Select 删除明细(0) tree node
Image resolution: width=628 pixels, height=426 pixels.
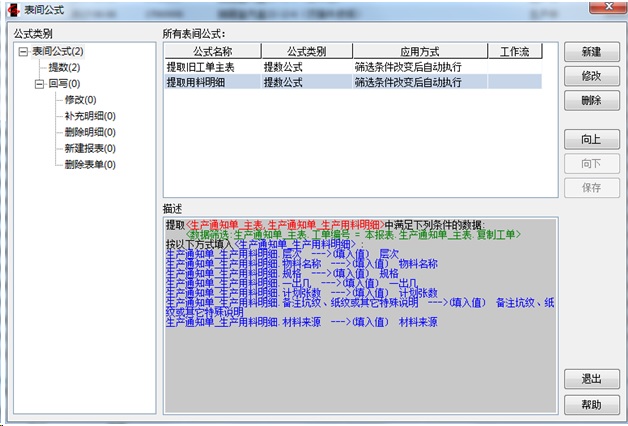pyautogui.click(x=89, y=132)
